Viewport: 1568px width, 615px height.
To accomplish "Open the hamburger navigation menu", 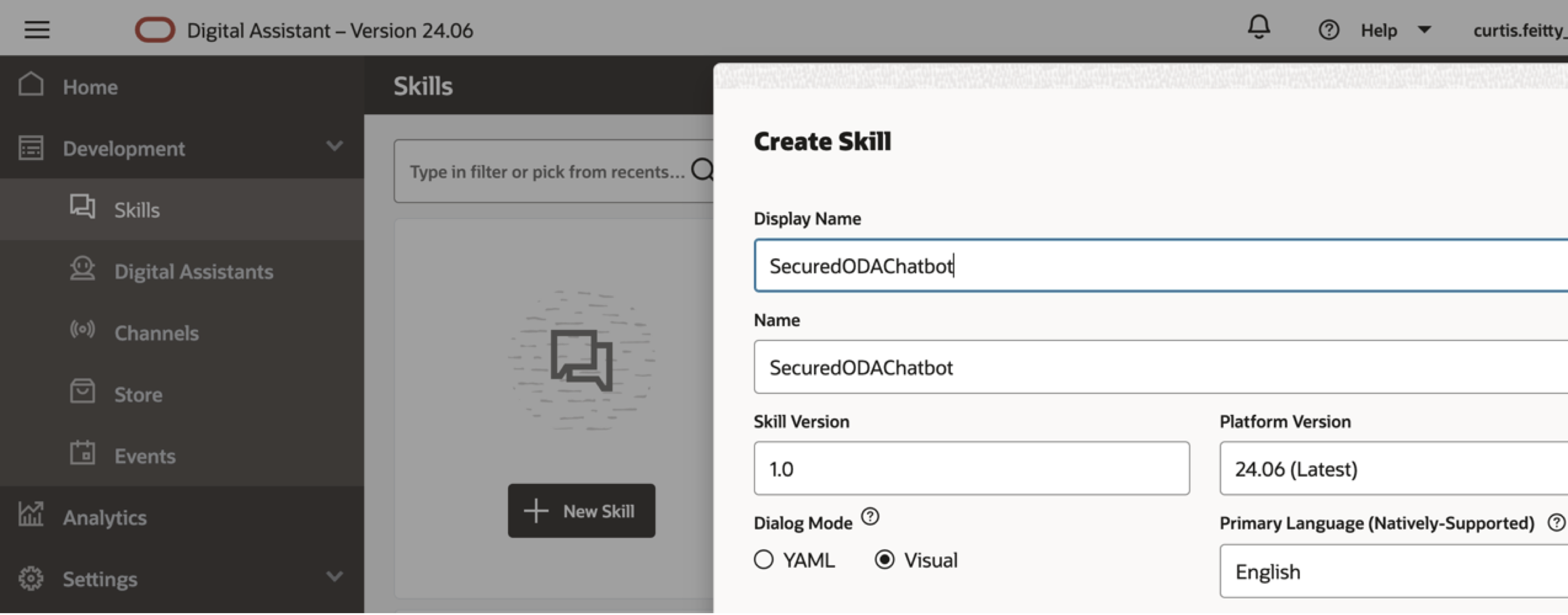I will click(x=36, y=29).
